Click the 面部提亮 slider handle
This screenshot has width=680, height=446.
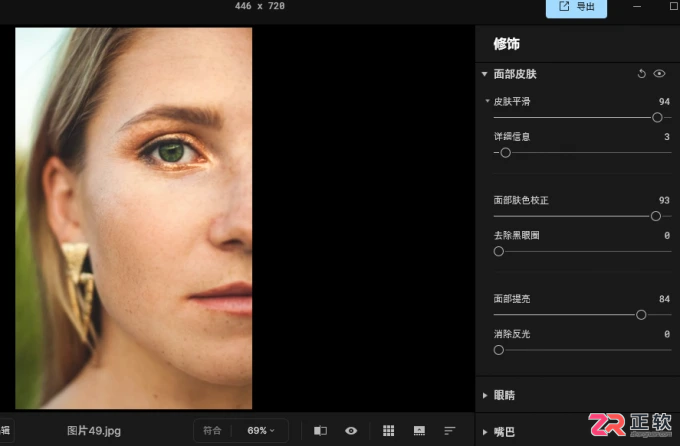click(x=641, y=315)
